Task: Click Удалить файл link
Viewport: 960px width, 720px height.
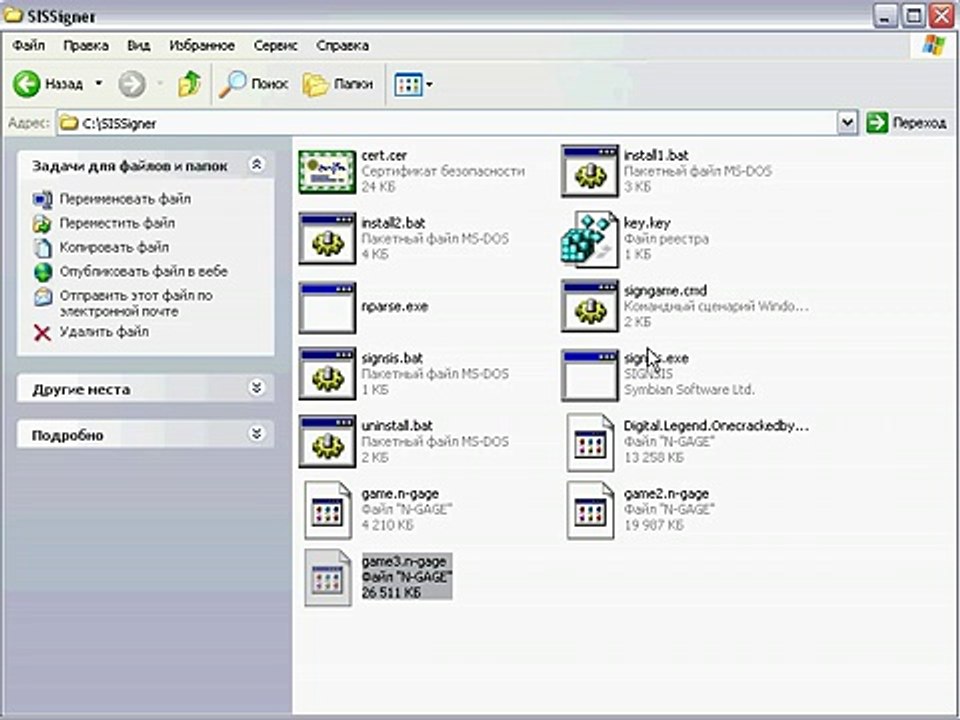Action: pos(104,332)
